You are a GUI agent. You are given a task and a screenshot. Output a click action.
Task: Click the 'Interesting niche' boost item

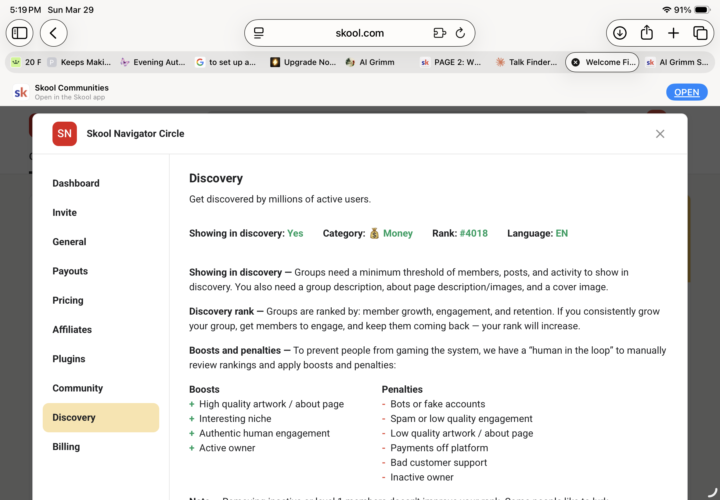[x=235, y=419]
